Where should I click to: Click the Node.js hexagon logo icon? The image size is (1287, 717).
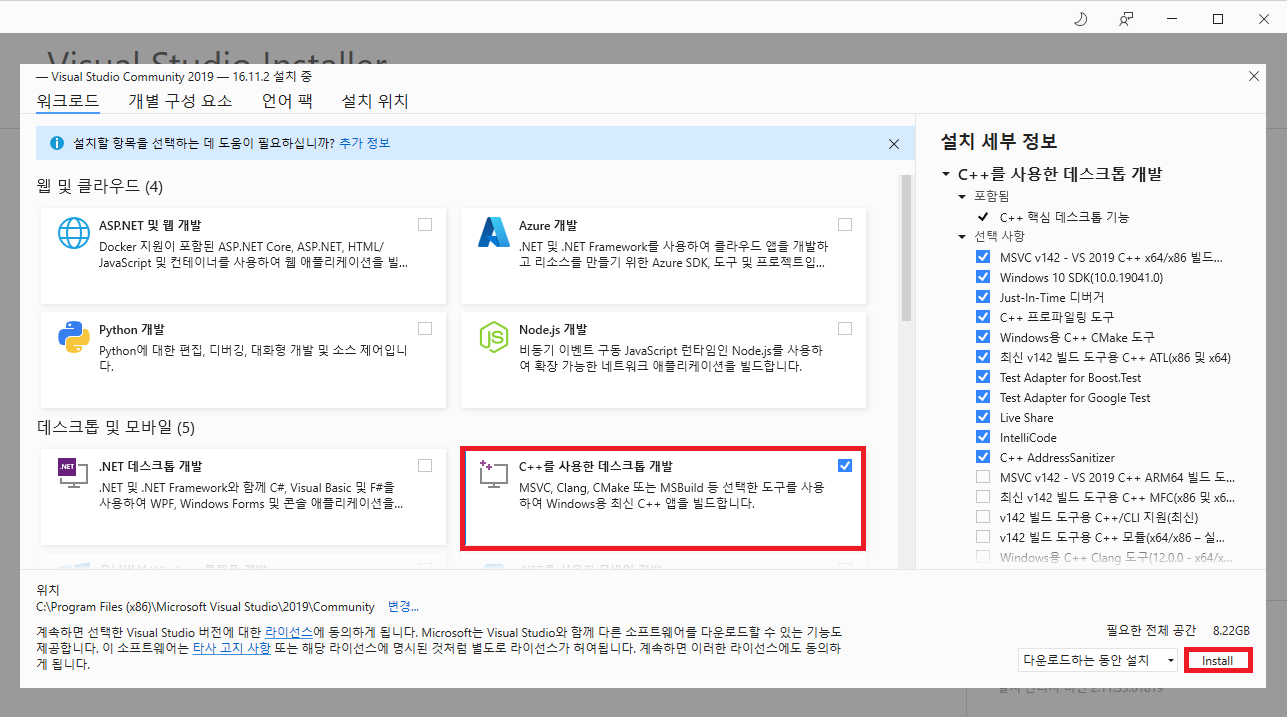pos(494,337)
